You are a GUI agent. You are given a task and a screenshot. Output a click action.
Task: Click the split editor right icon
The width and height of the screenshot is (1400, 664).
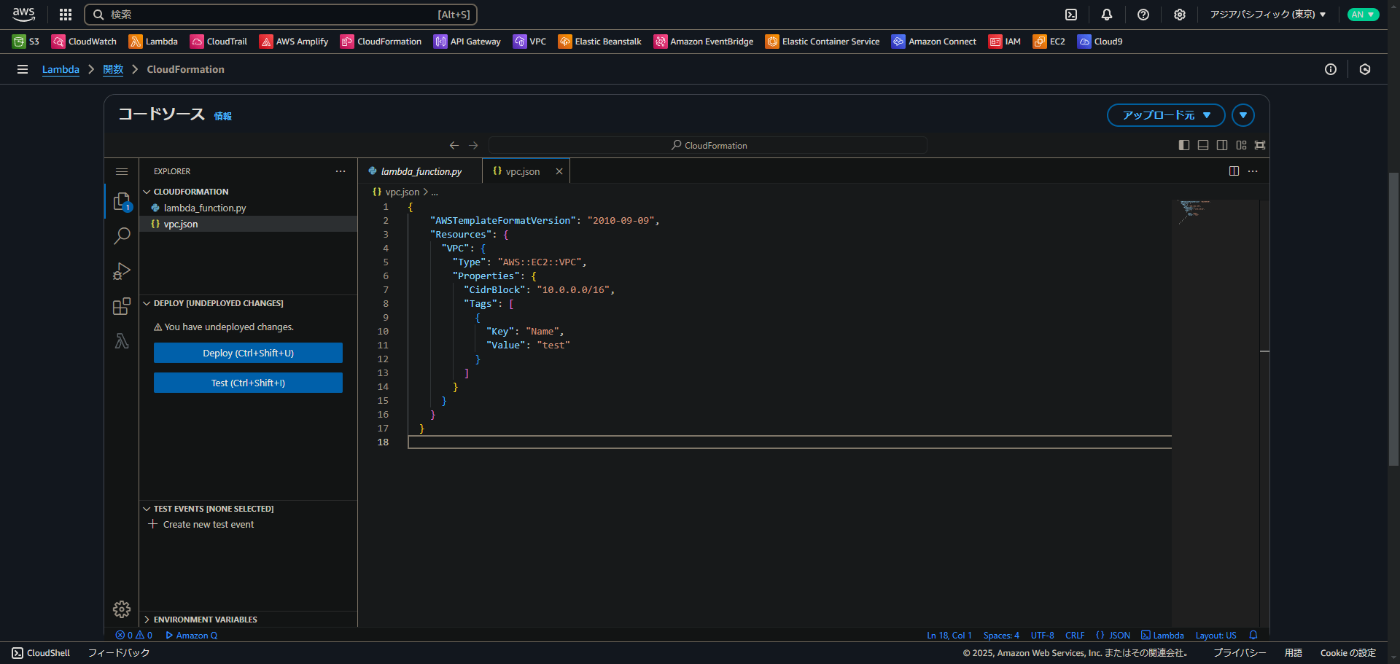coord(1234,171)
